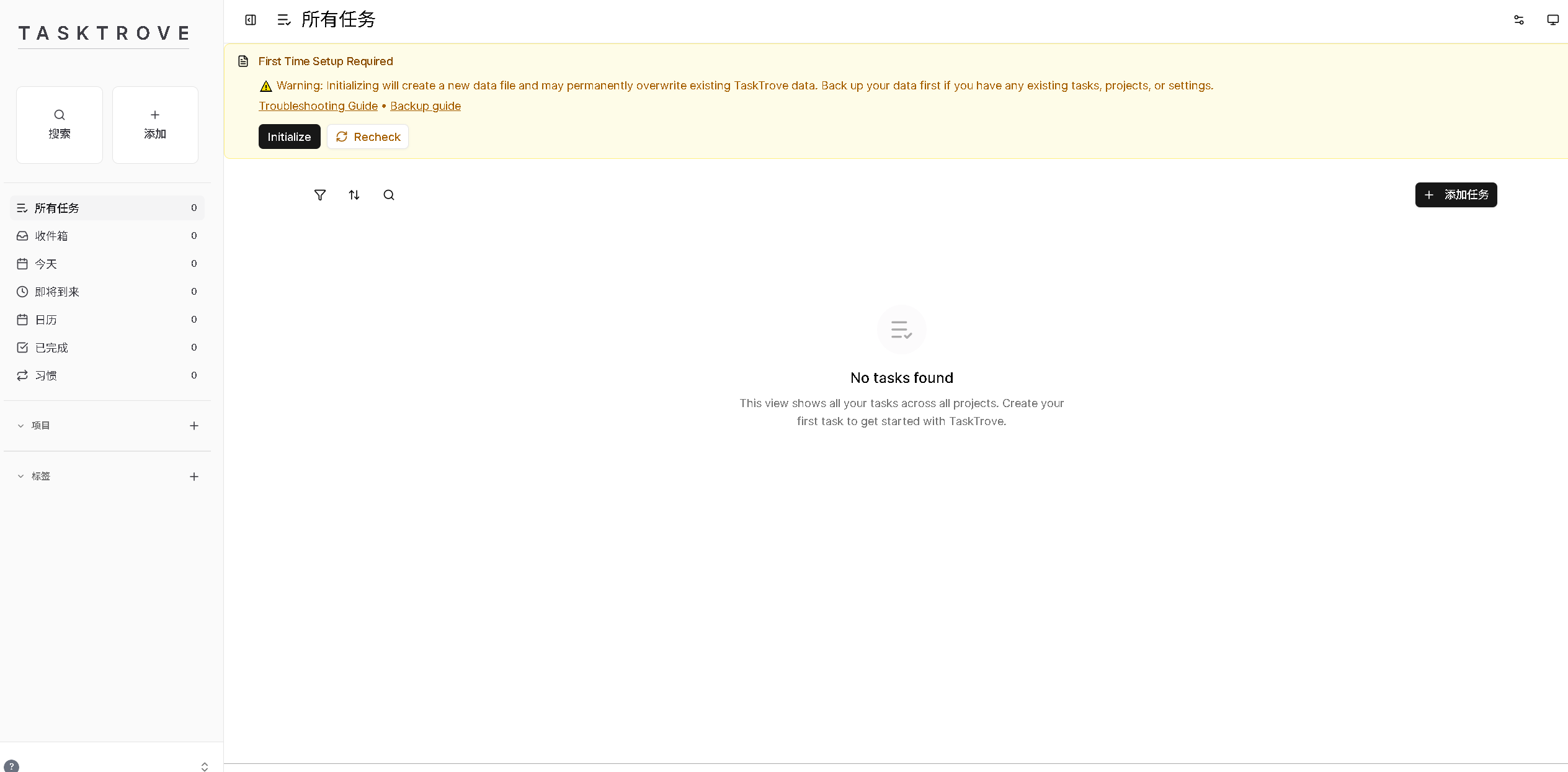Screen dimensions: 1568x772
Task: Click the sidebar collapse toggle icon
Action: (x=251, y=20)
